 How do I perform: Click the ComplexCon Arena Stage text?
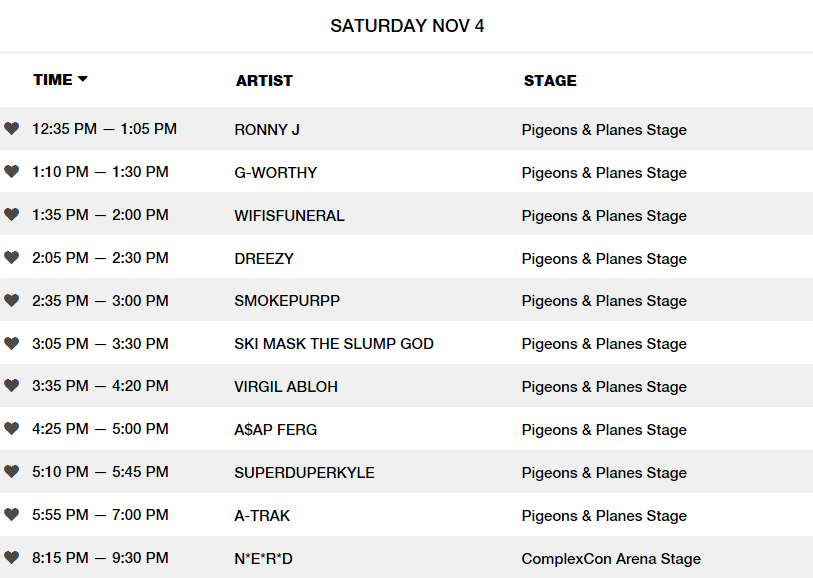point(611,559)
